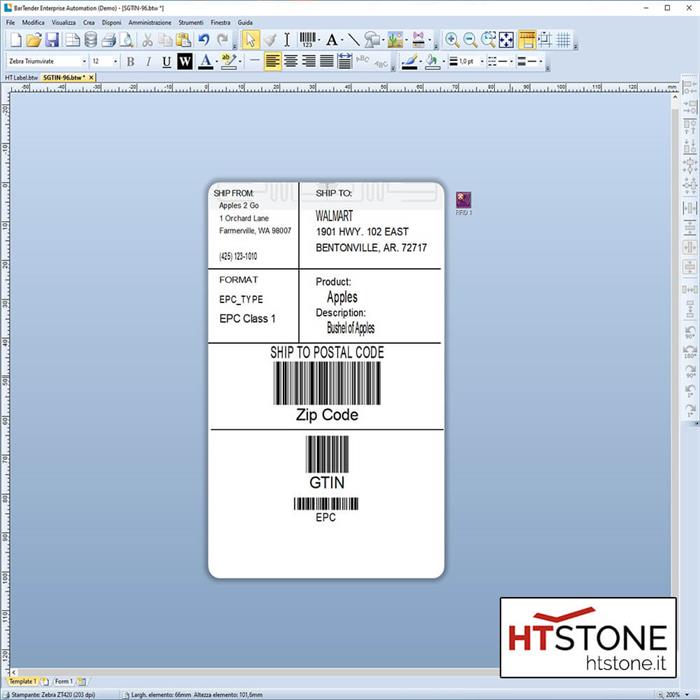Open the Crea menu

coord(88,22)
